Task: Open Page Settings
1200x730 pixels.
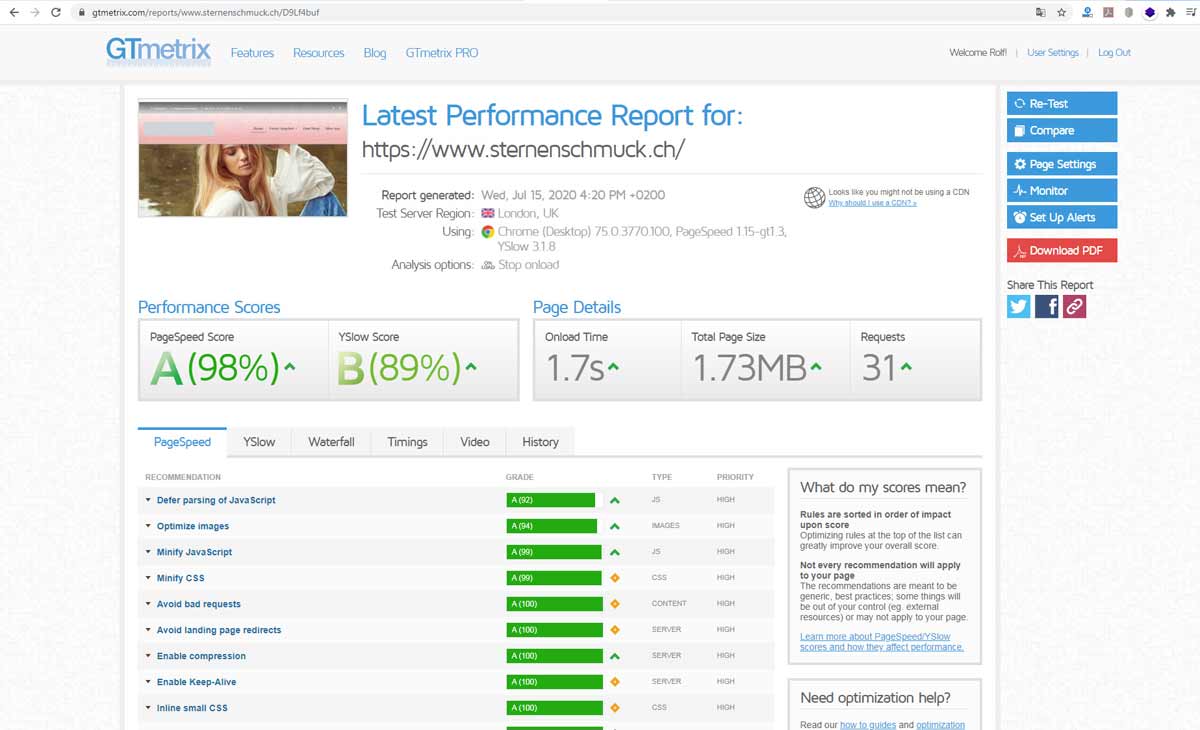Action: [1062, 164]
